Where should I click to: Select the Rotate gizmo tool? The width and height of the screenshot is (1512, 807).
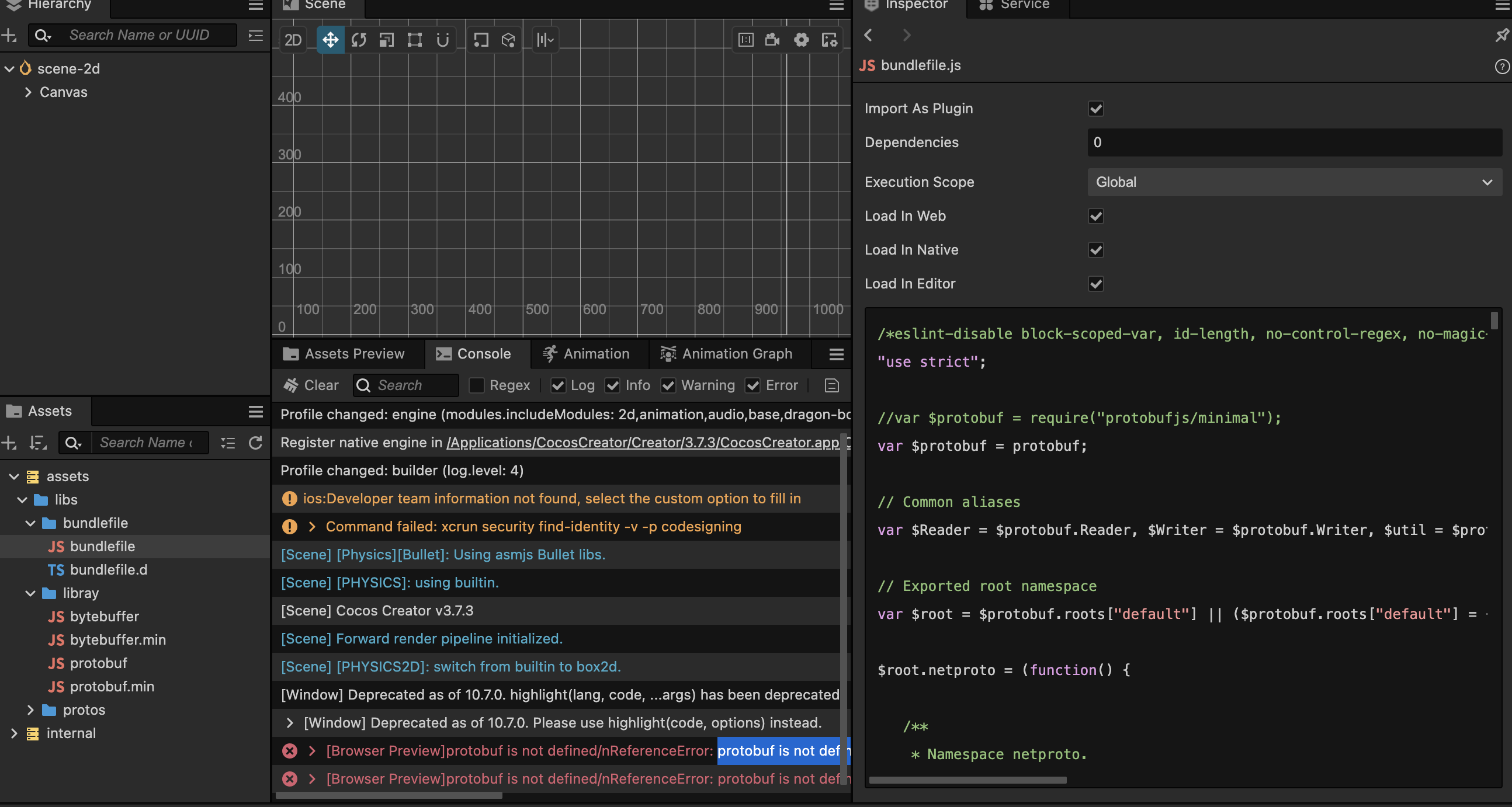(x=359, y=39)
